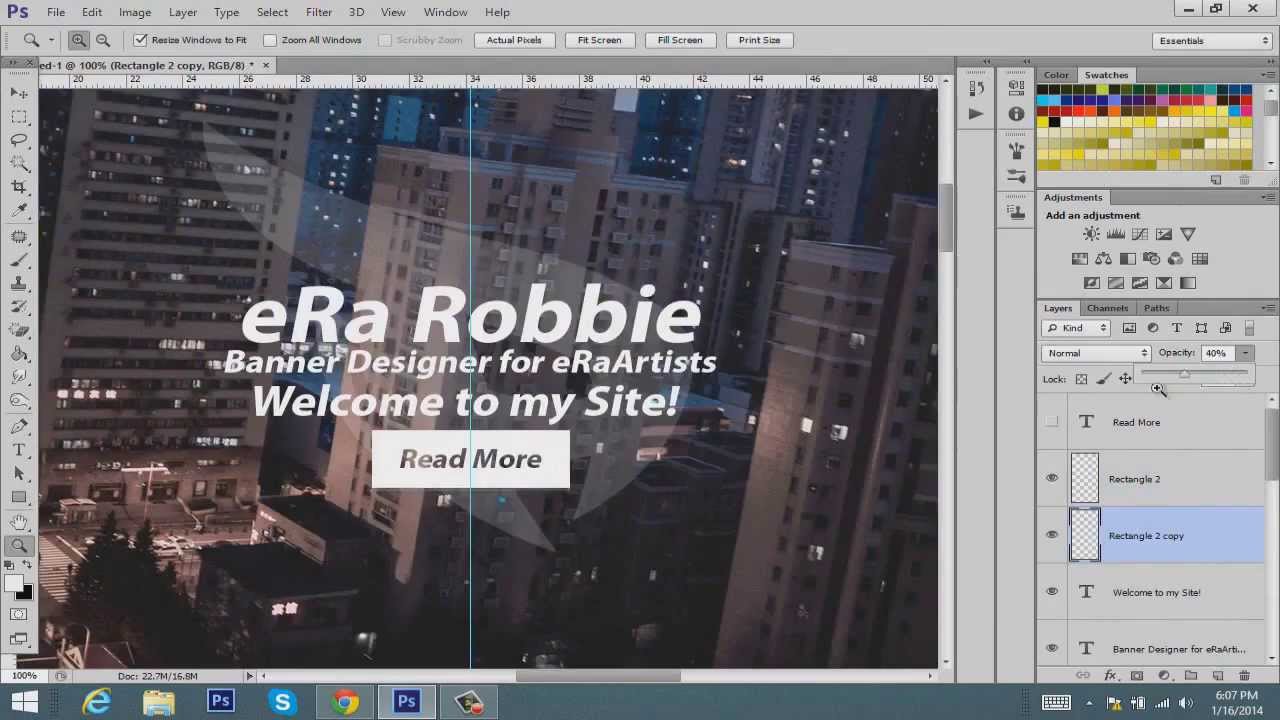Open Swatches panel flyout menu
The image size is (1280, 720).
click(1270, 75)
